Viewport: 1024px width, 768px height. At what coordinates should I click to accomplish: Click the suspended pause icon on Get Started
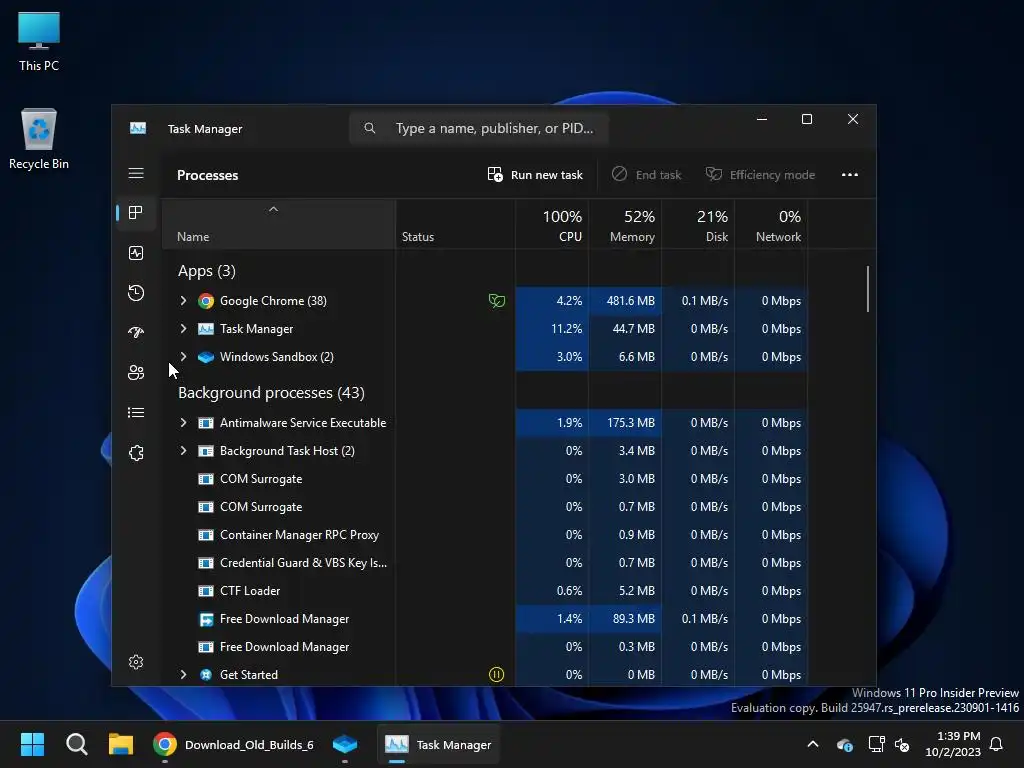pyautogui.click(x=496, y=675)
